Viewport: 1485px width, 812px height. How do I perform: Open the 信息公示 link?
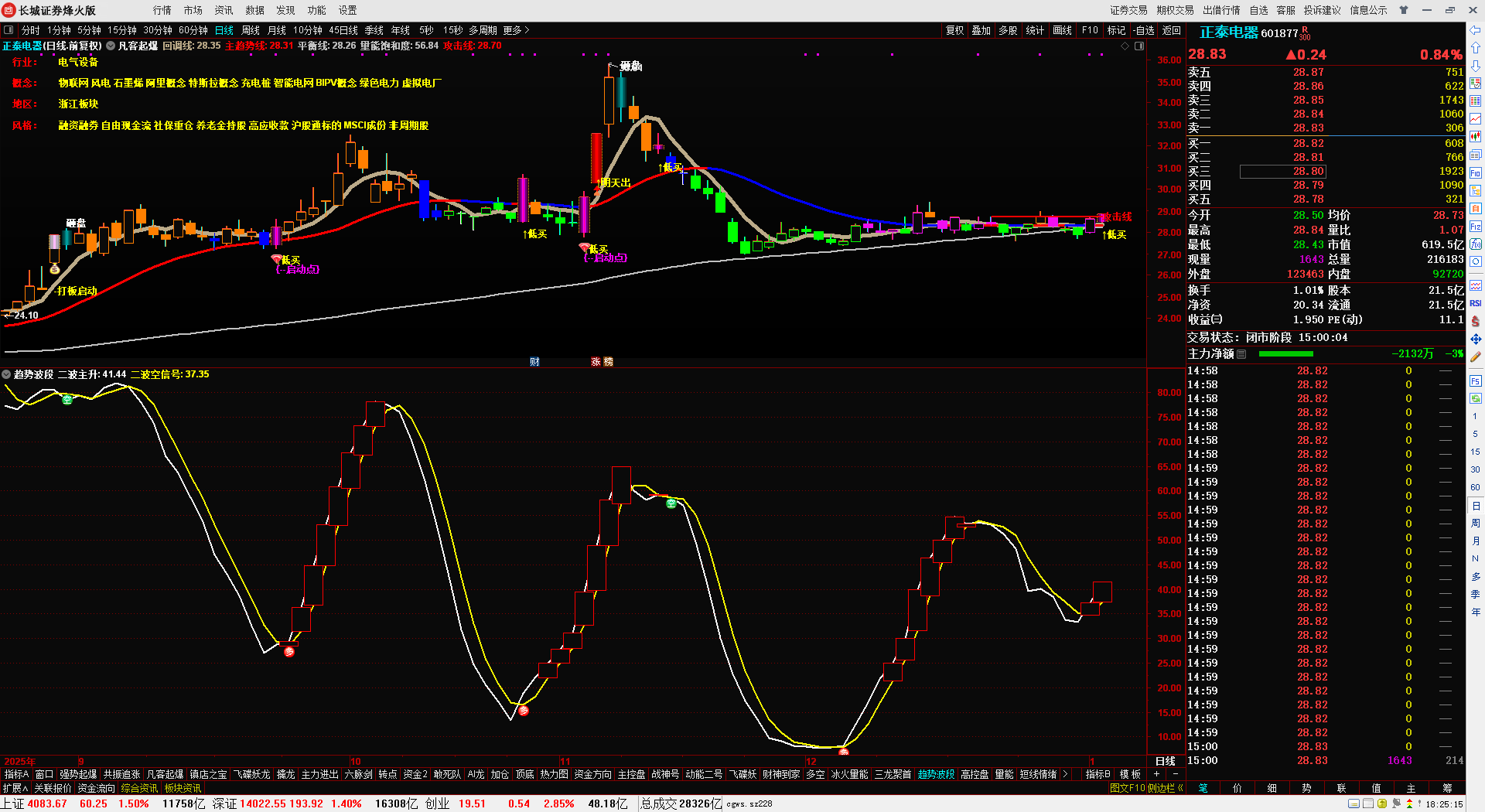pos(1368,10)
